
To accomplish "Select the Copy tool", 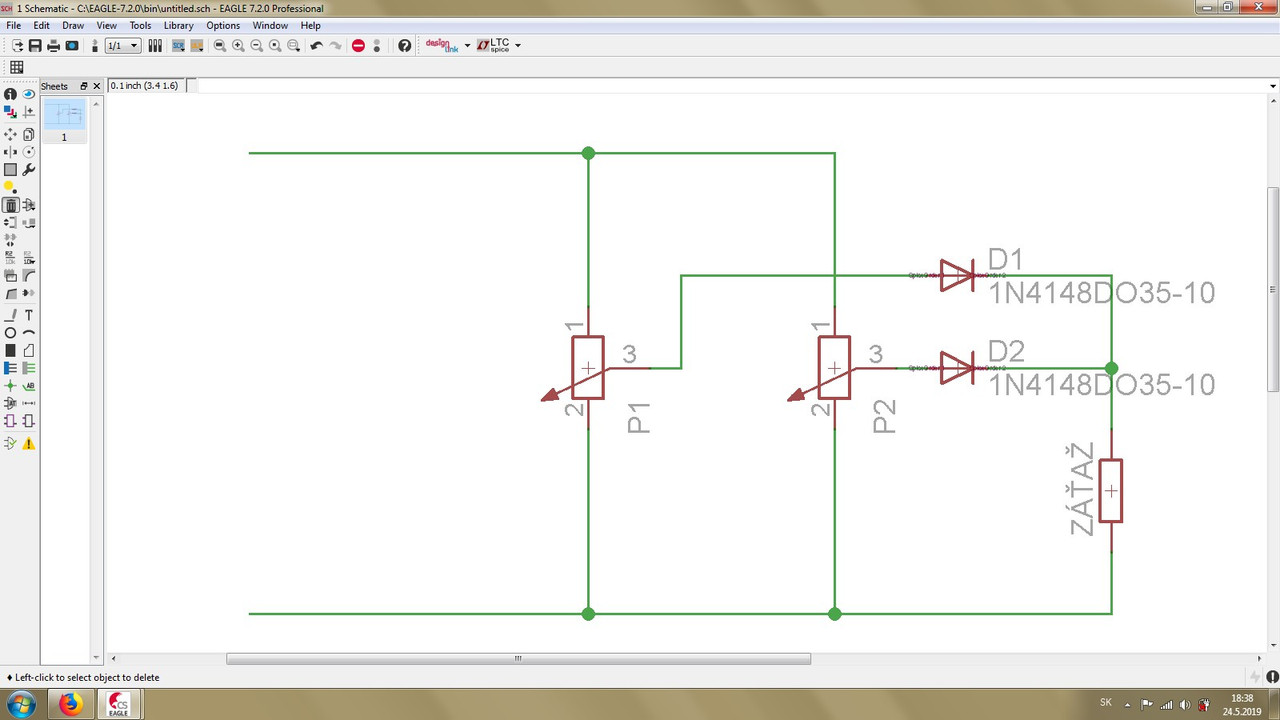I will 29,134.
